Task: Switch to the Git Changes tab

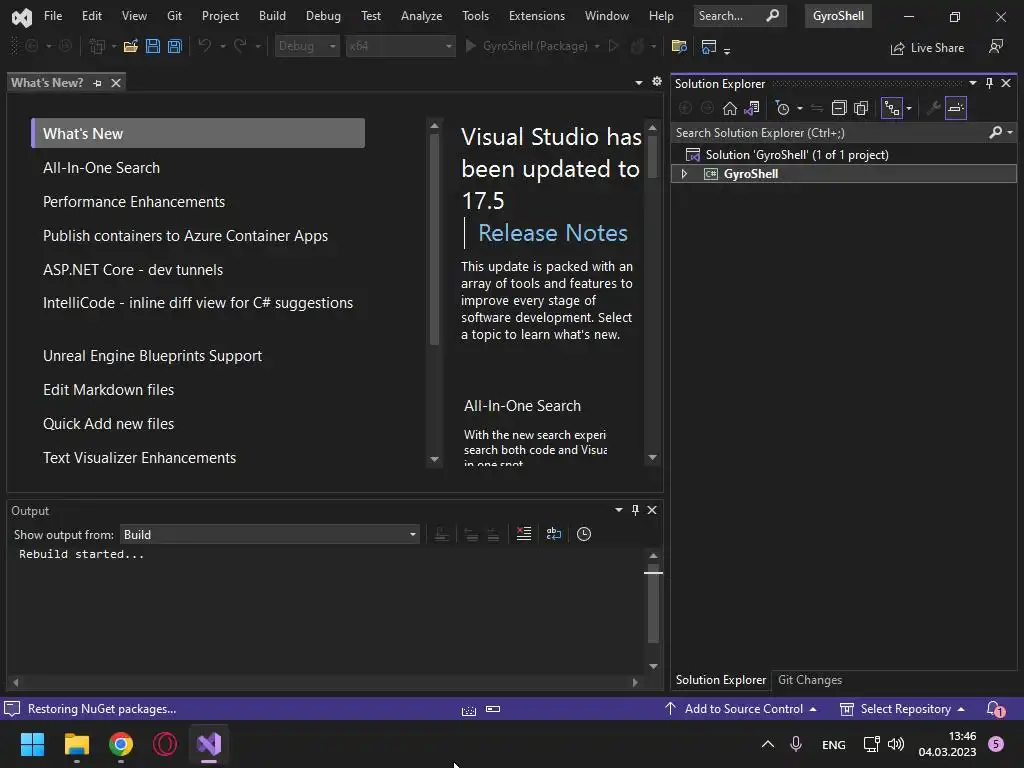Action: coord(810,680)
